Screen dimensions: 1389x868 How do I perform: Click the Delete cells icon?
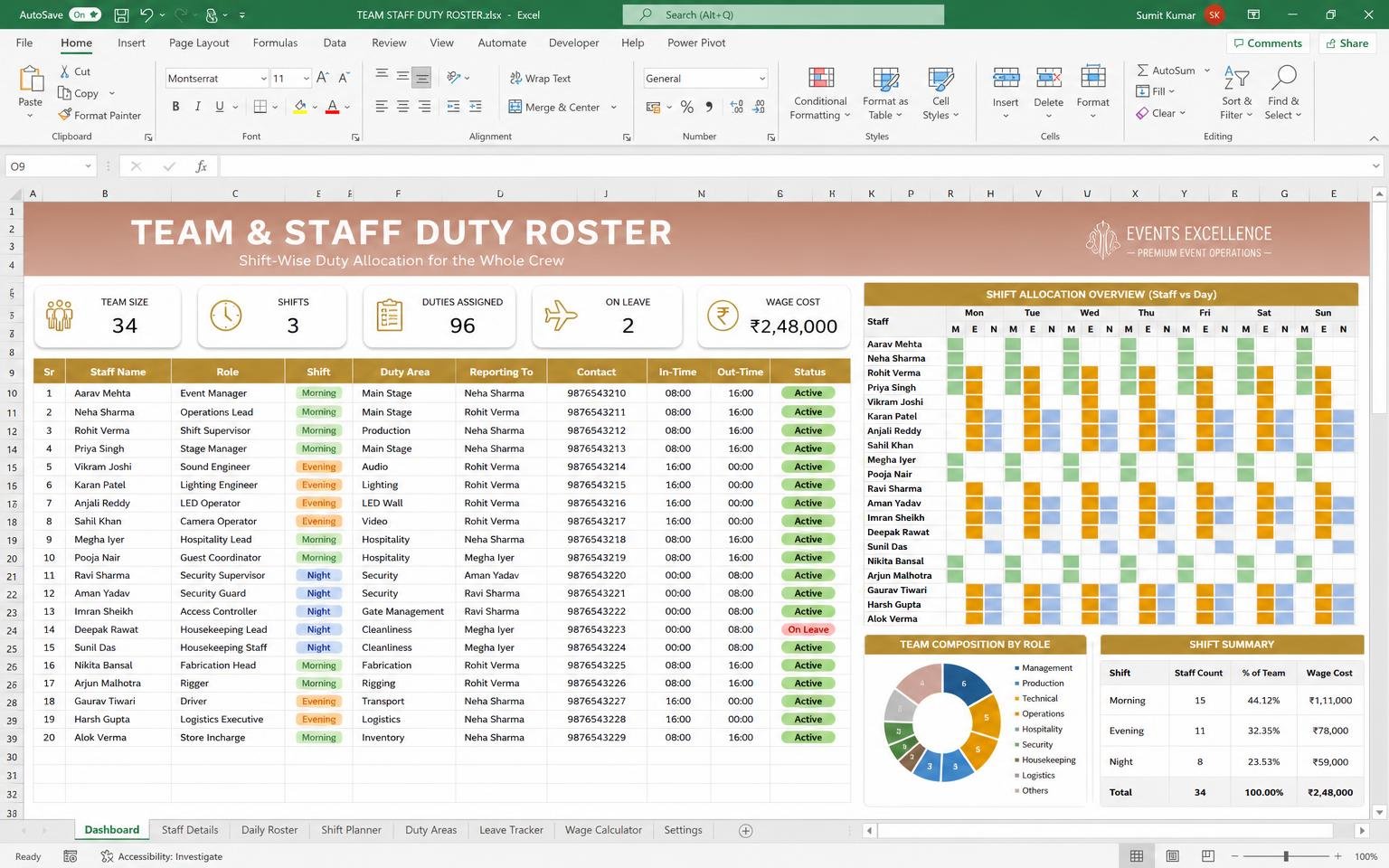coord(1049,78)
